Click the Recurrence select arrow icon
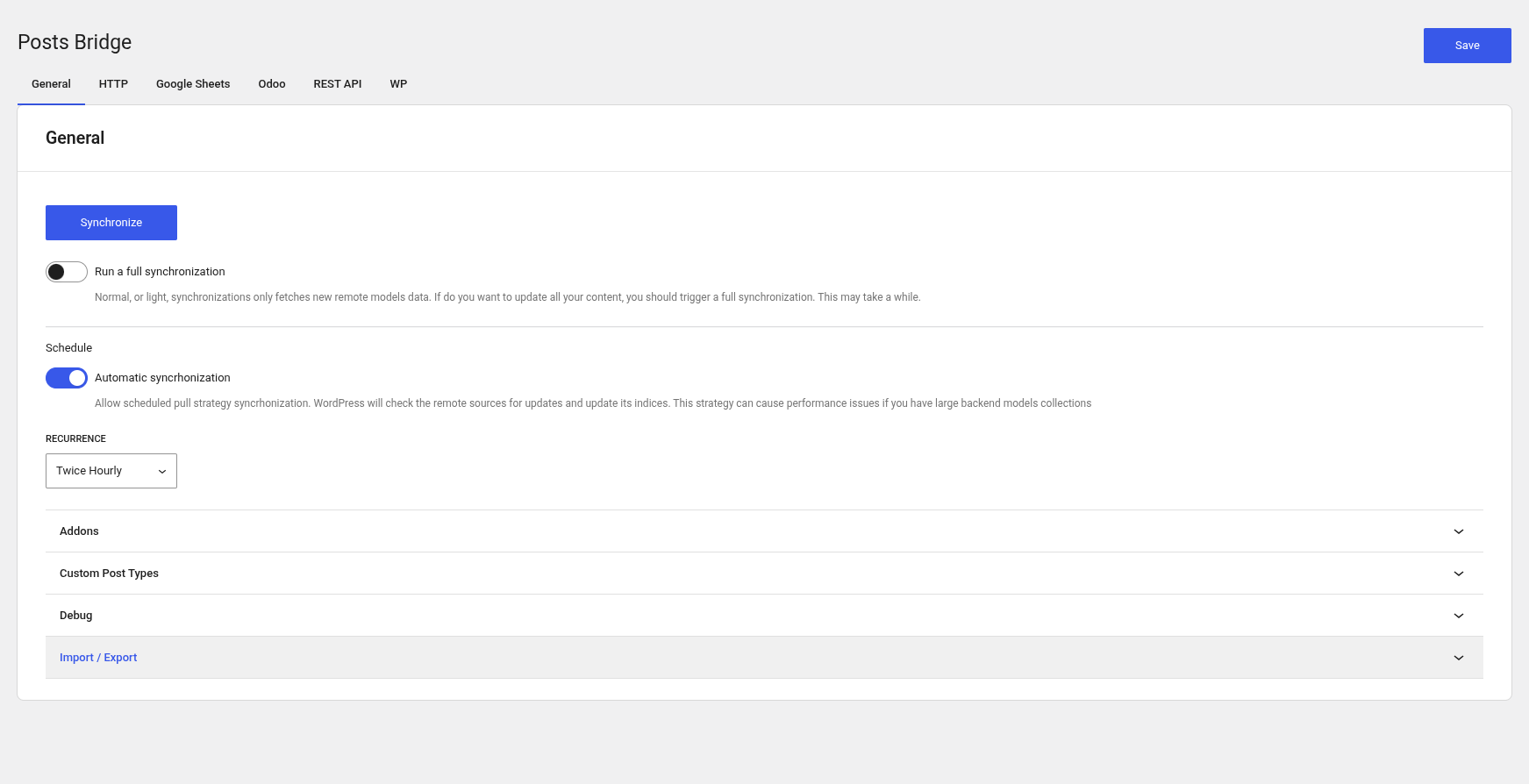The width and height of the screenshot is (1529, 784). click(x=162, y=472)
